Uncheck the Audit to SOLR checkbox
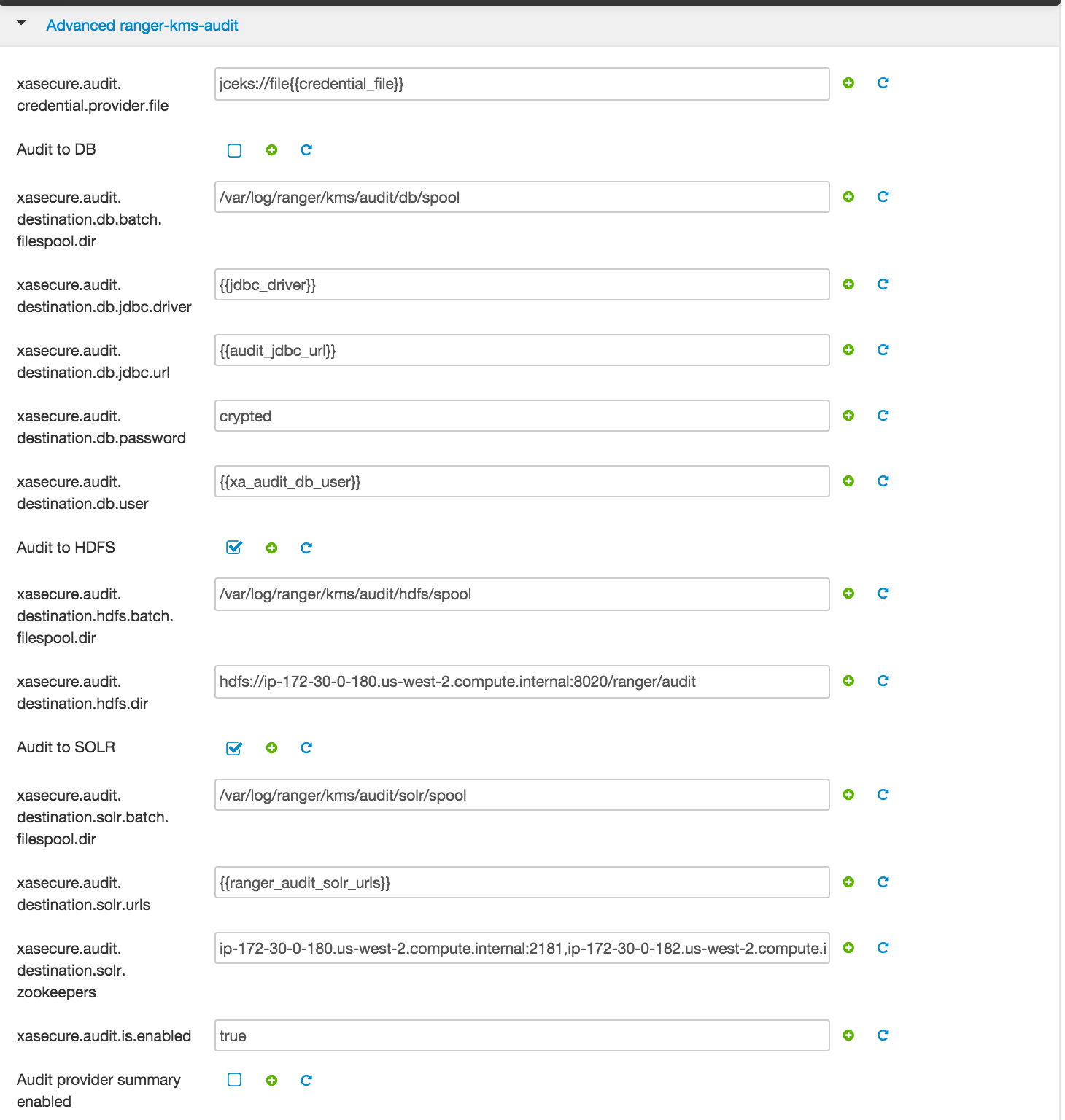1065x1120 pixels. click(234, 748)
